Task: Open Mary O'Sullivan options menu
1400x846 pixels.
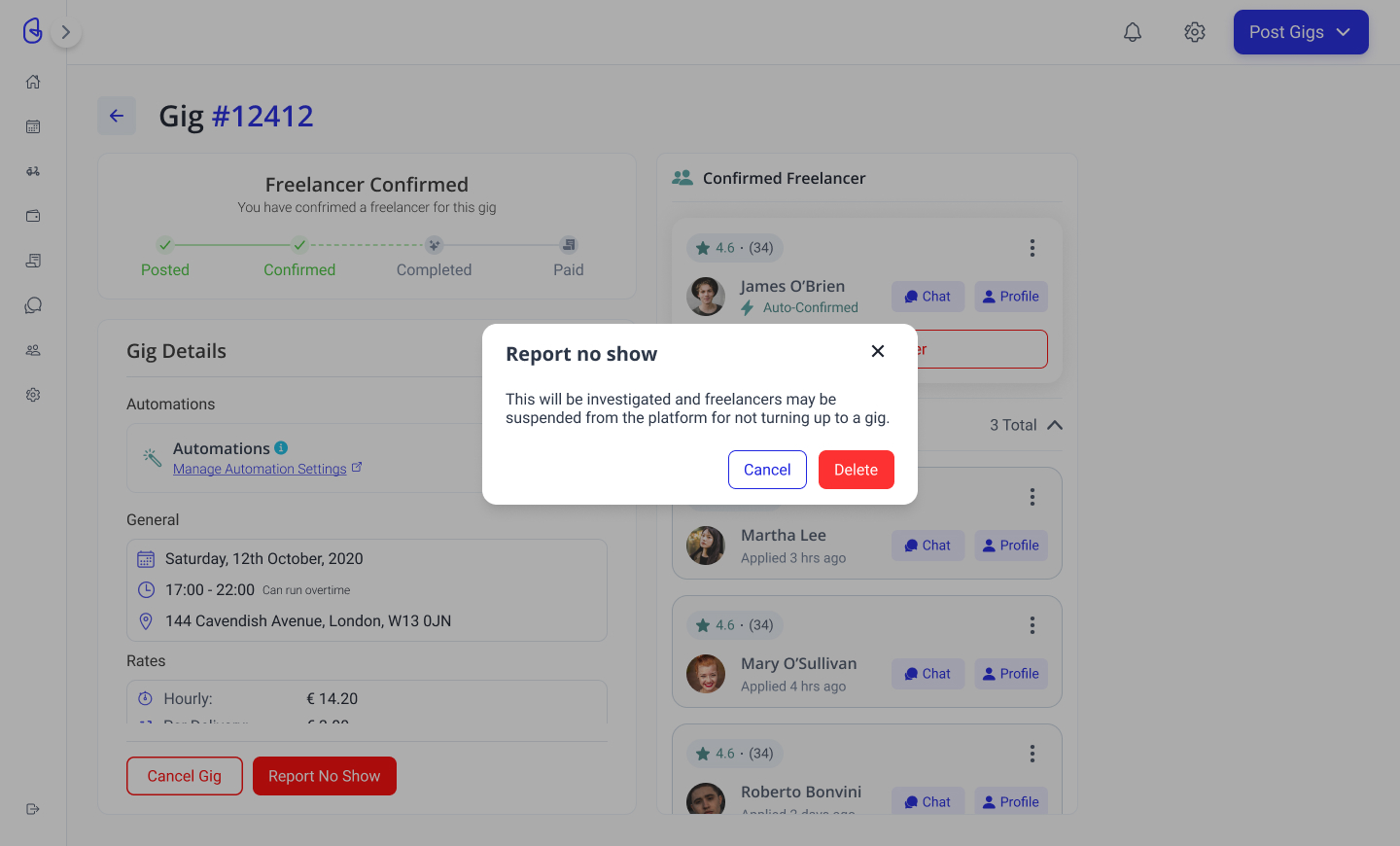Action: tap(1032, 625)
